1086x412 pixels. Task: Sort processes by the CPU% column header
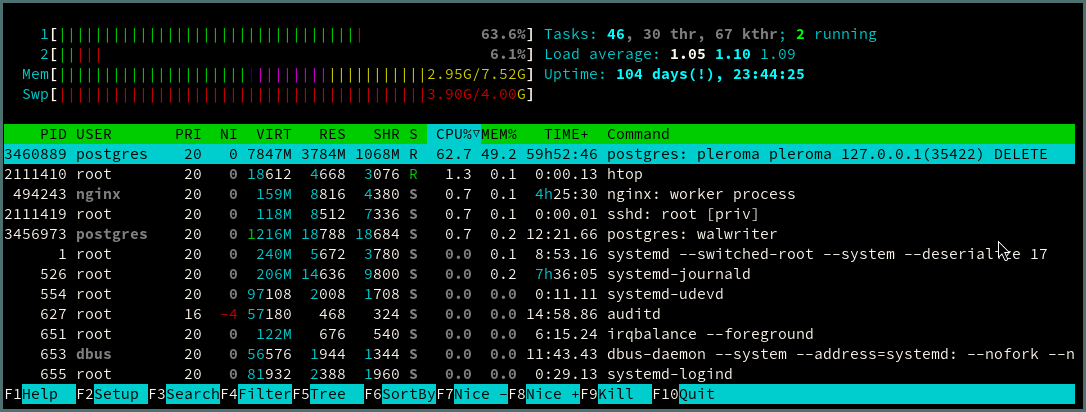click(453, 134)
